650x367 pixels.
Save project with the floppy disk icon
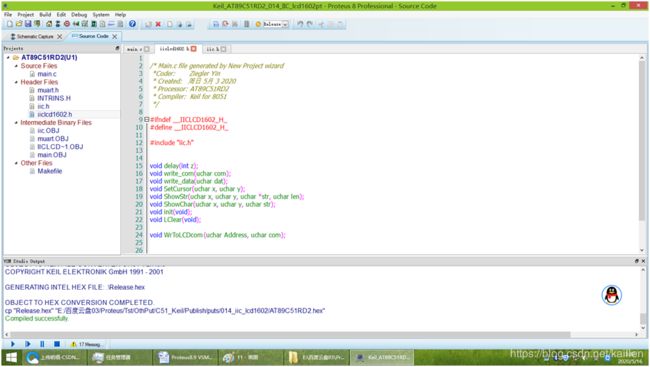point(28,24)
